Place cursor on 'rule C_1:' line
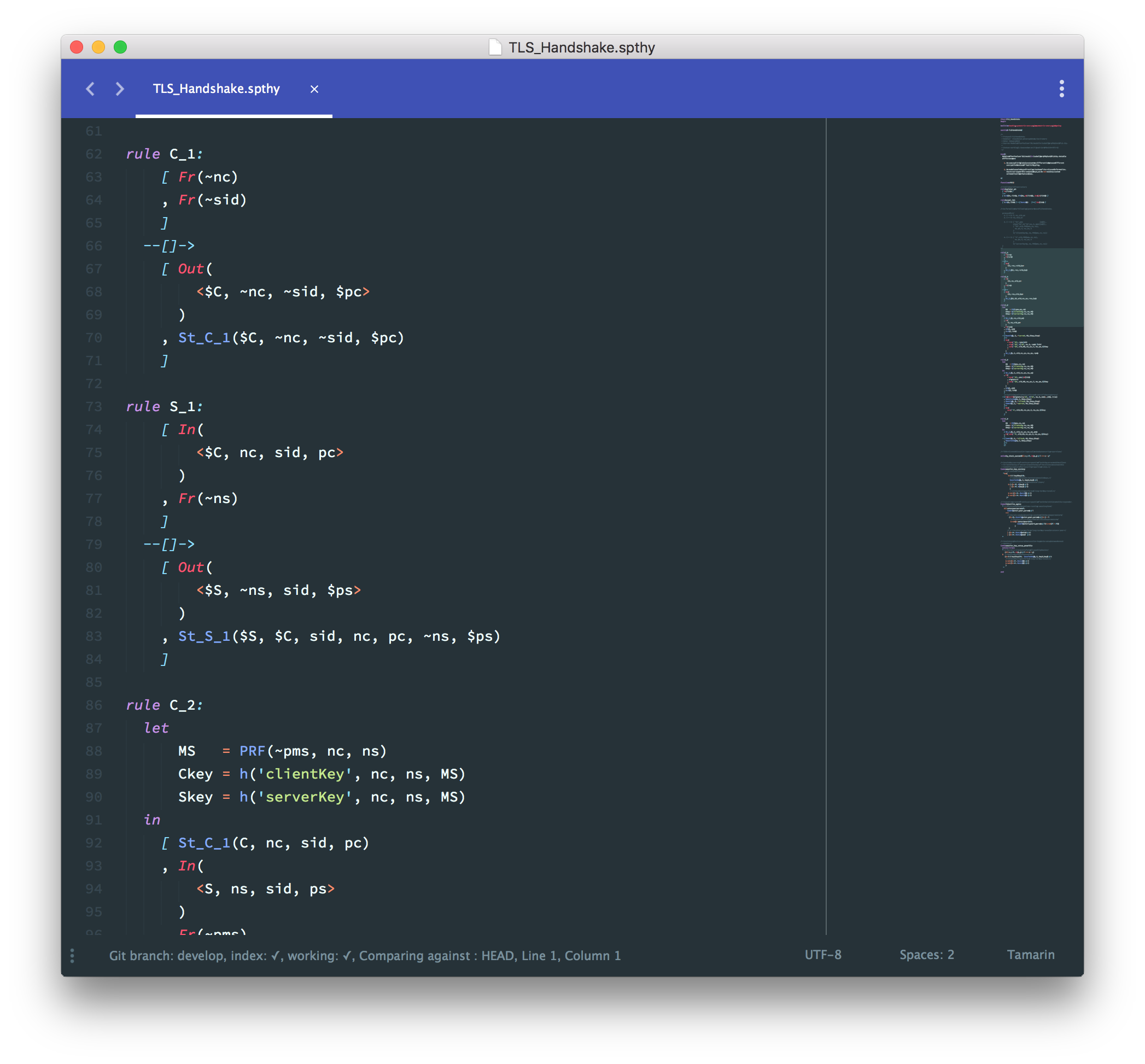Viewport: 1145px width, 1064px height. click(x=165, y=154)
